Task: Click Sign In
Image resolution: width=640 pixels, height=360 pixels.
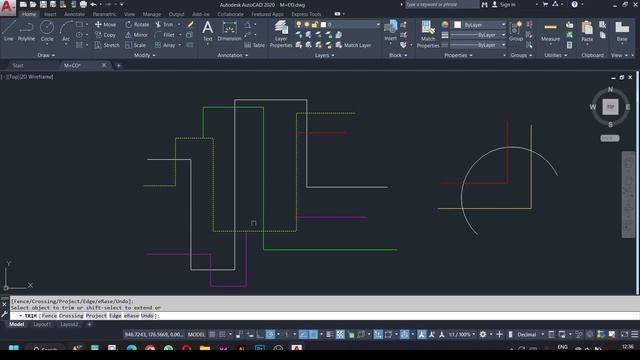Action: (507, 4)
